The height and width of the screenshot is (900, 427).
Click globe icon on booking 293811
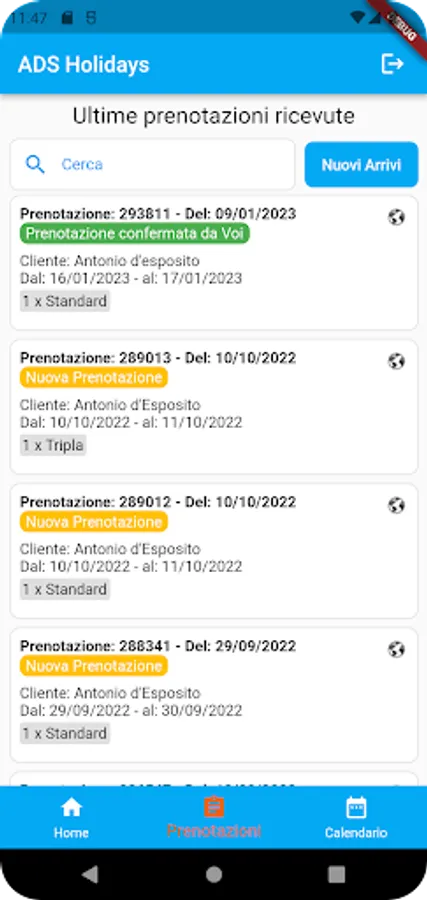[x=396, y=217]
